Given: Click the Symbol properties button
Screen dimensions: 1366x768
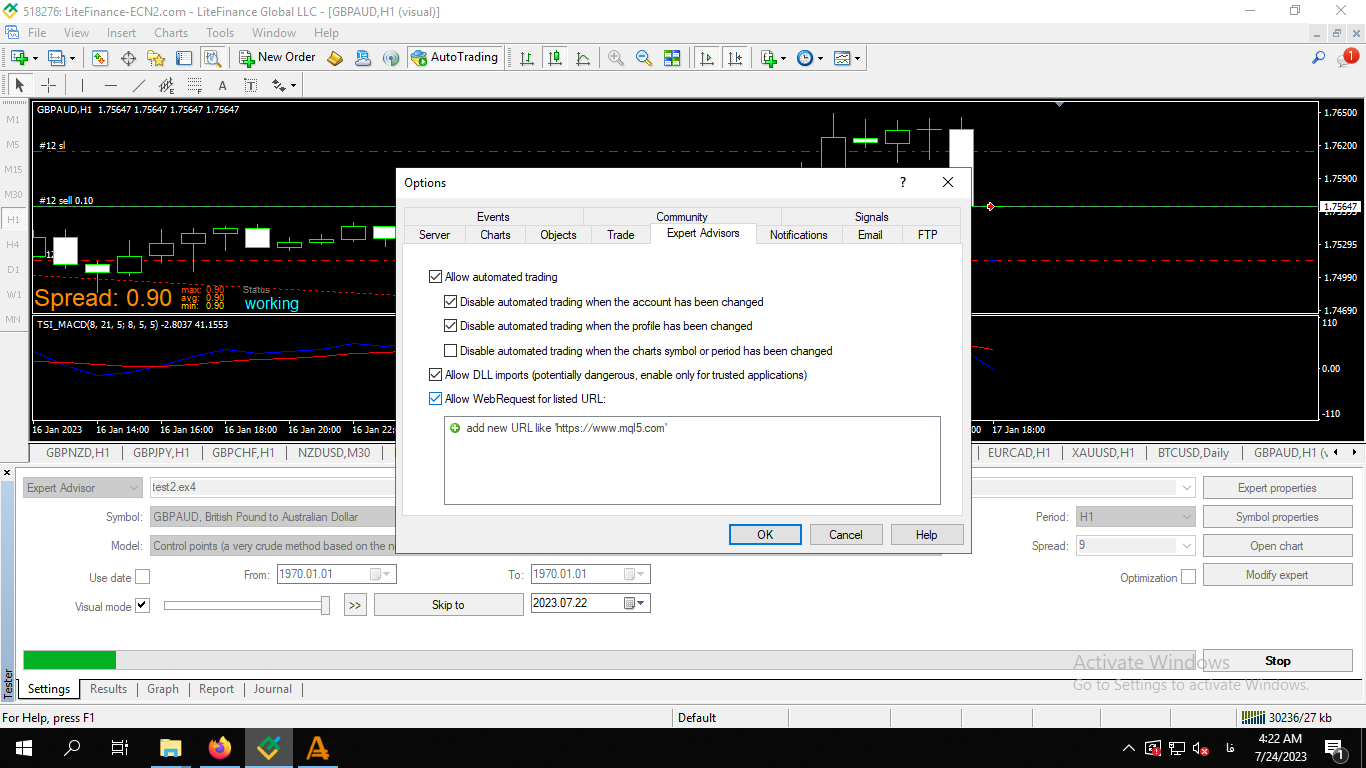Looking at the screenshot, I should click(1277, 517).
